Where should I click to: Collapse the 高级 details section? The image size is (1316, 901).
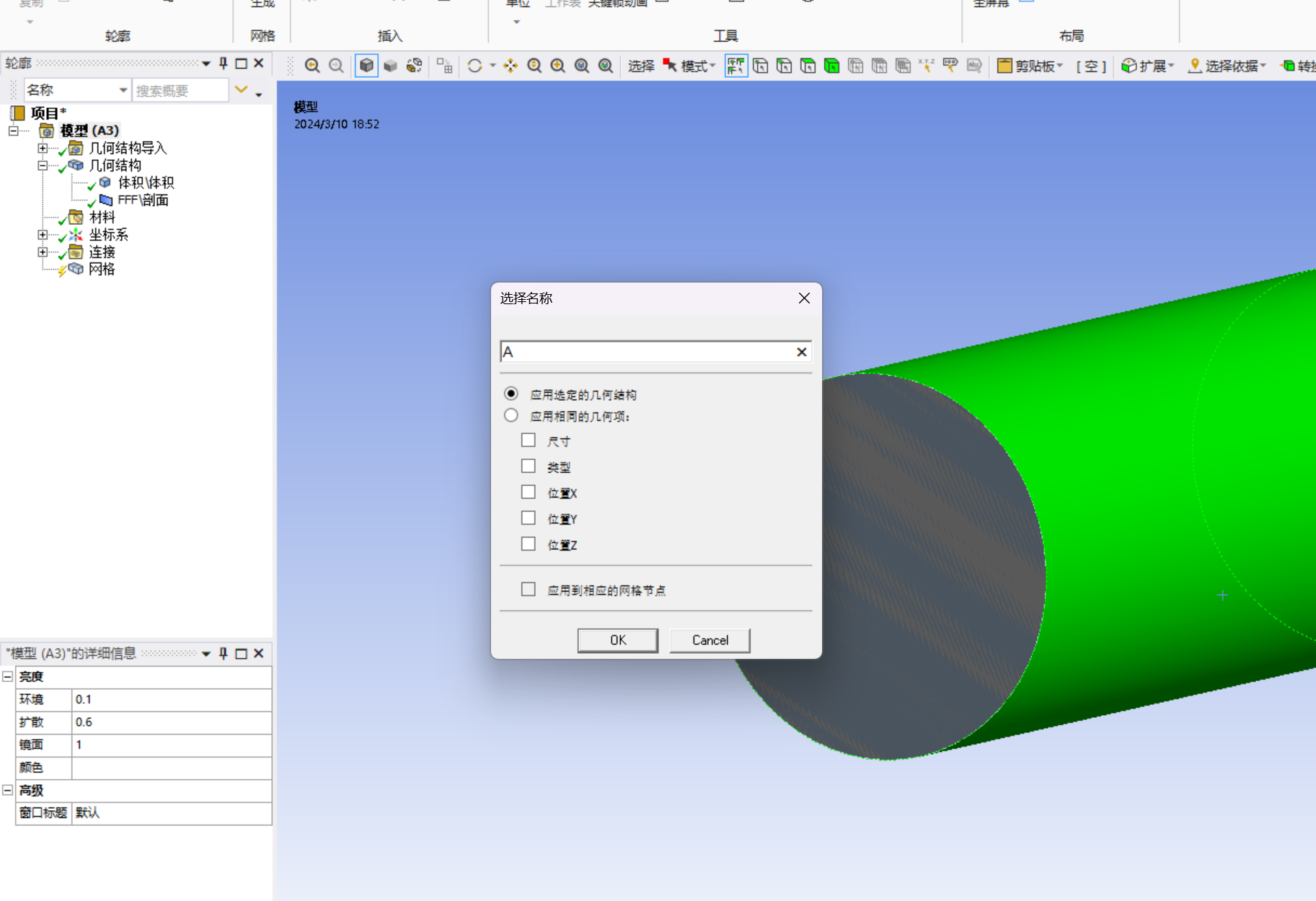[x=7, y=790]
